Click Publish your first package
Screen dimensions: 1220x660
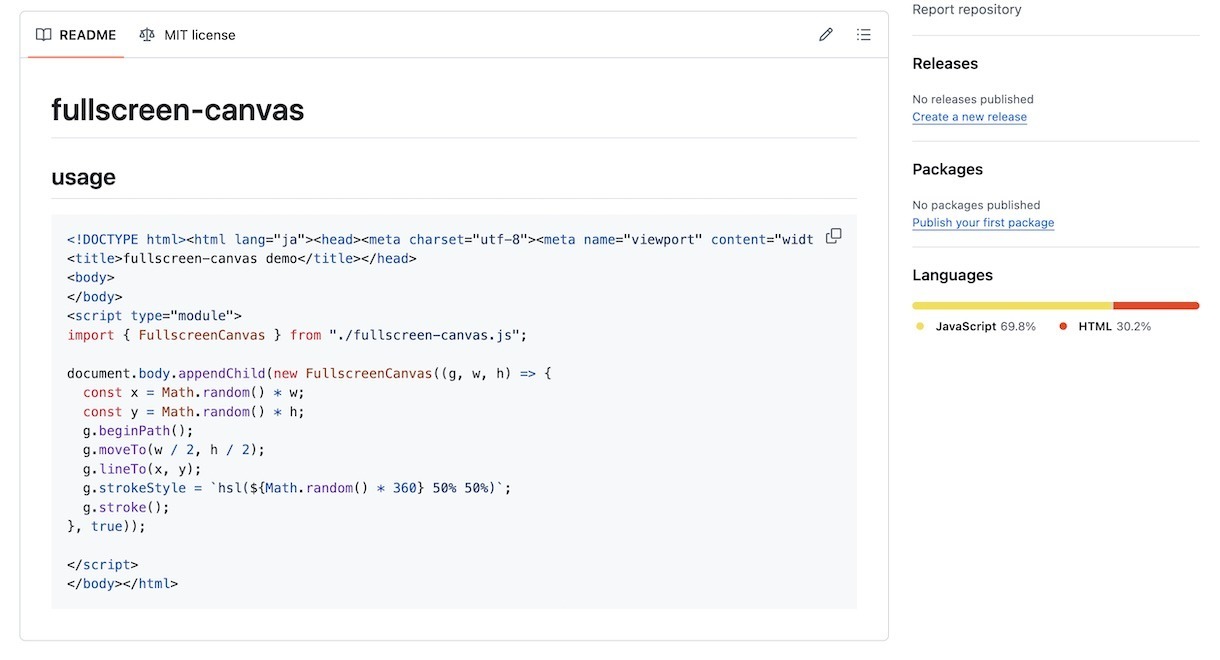click(983, 223)
